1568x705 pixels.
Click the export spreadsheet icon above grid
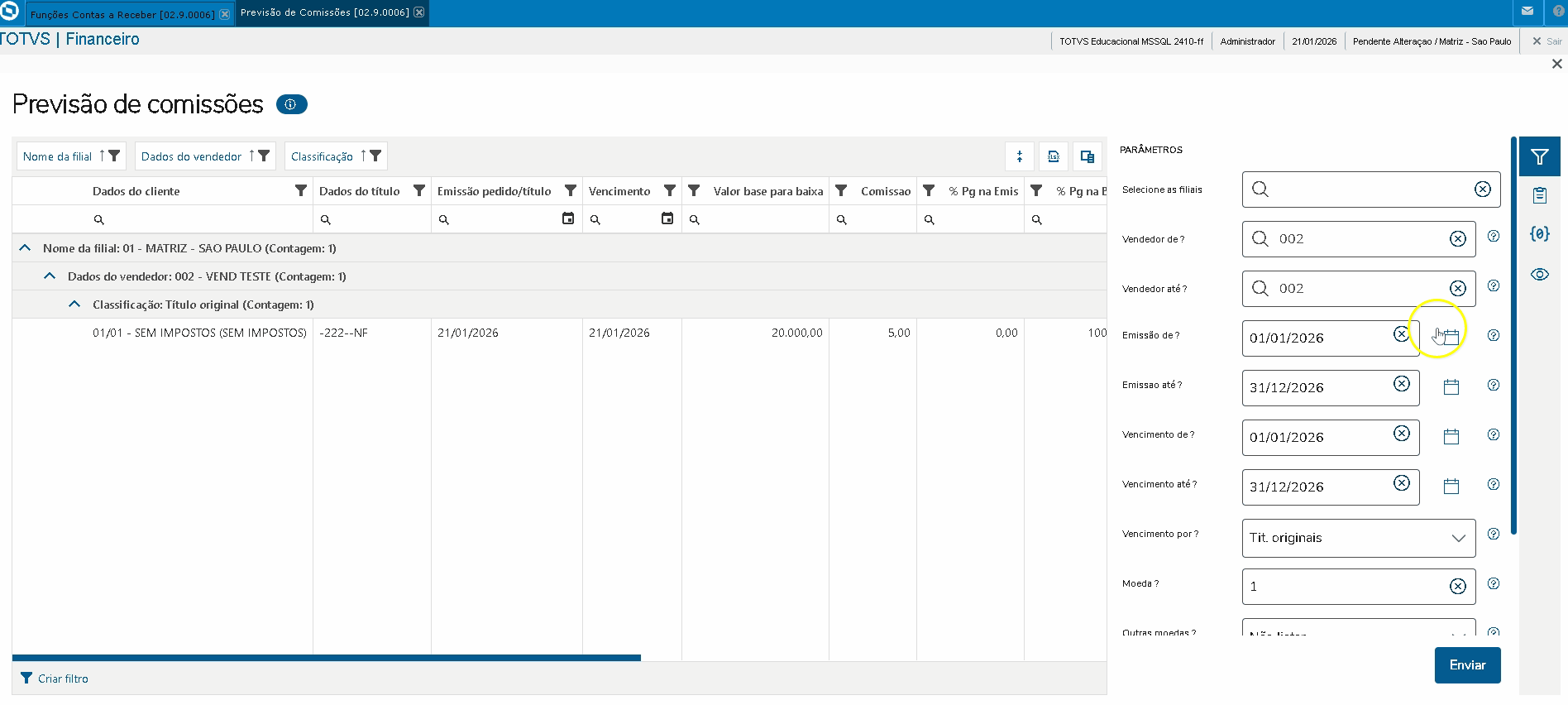click(1053, 156)
